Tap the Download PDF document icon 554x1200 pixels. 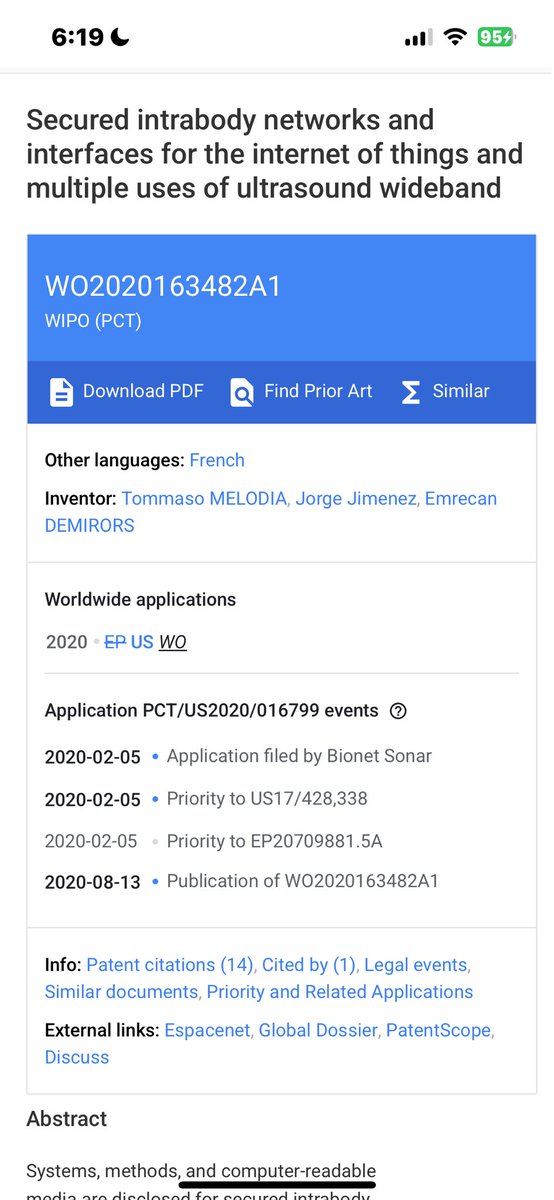(62, 391)
